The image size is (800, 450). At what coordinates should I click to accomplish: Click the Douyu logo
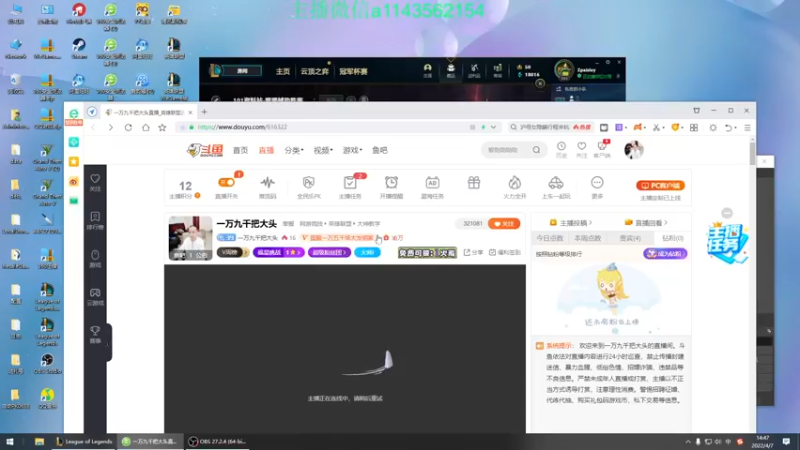pos(205,150)
